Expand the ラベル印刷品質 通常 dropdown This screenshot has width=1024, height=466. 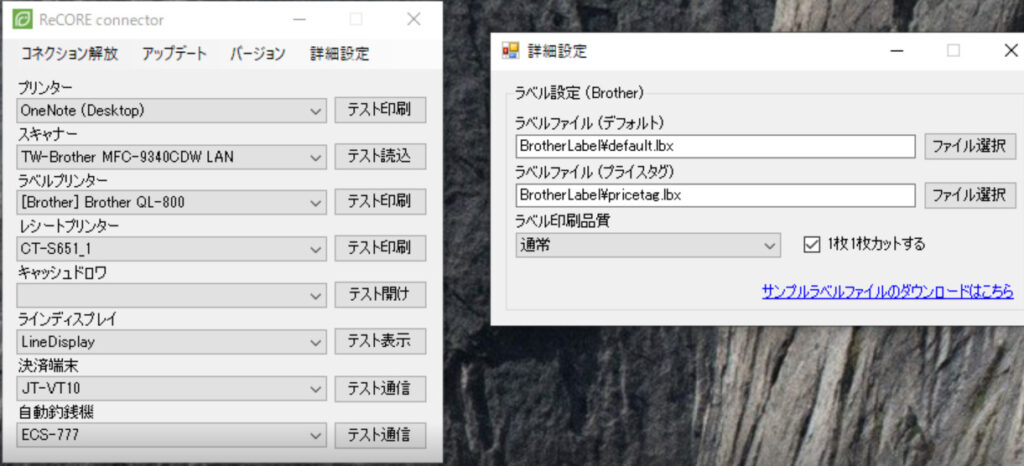click(648, 245)
